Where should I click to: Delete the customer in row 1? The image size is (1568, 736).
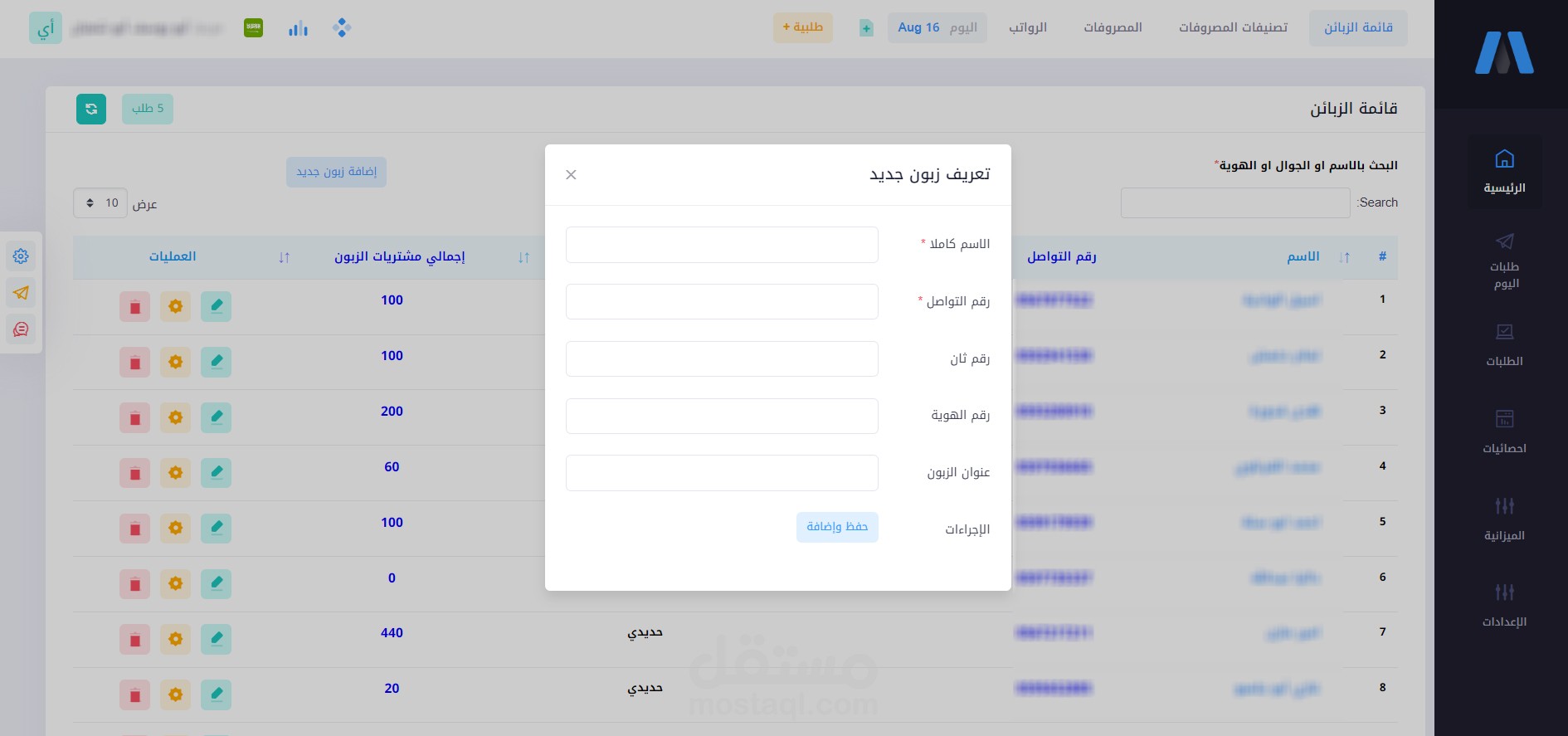click(x=134, y=306)
